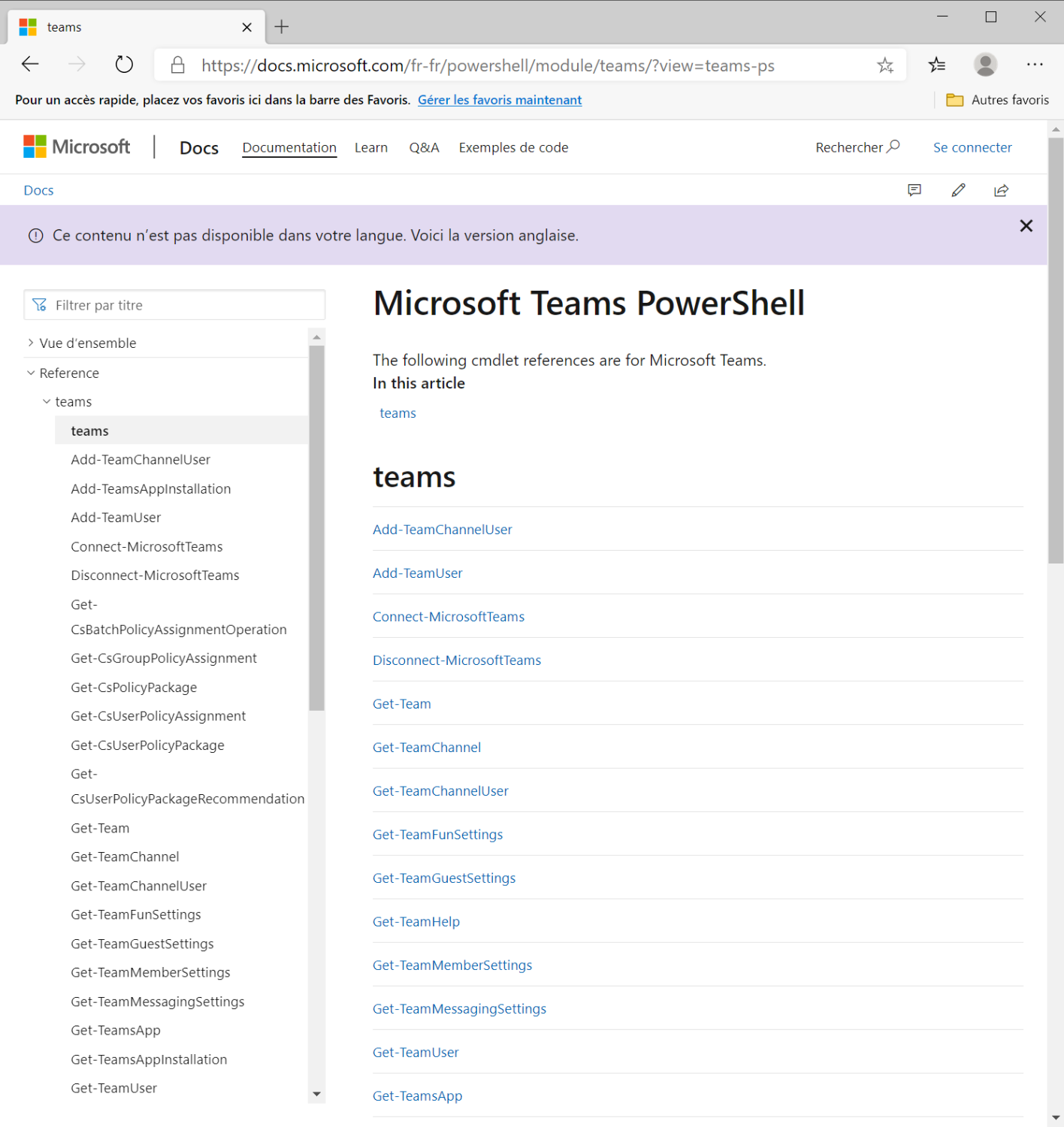The image size is (1064, 1127).
Task: Select Get-CsBatchPolicyAssignmentOperation in sidebar
Action: coord(178,617)
